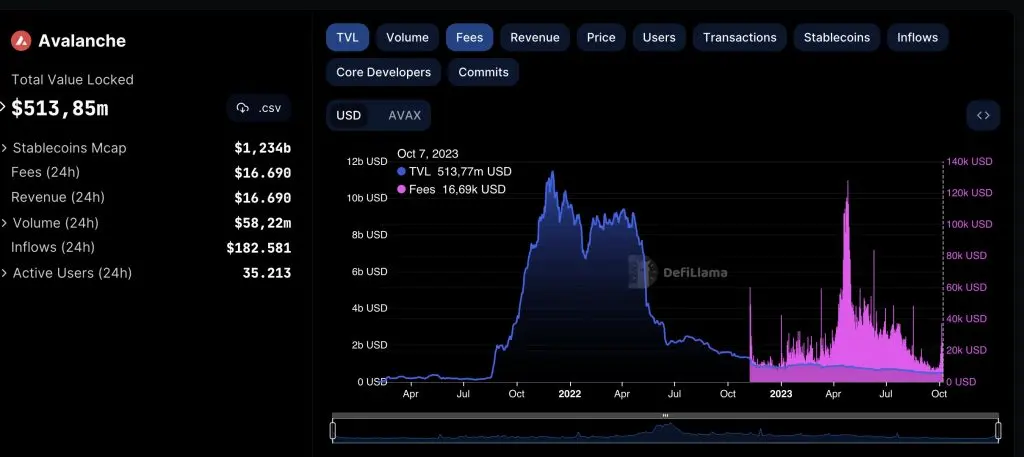This screenshot has width=1024, height=457.
Task: Toggle the Fees chart metric
Action: [x=469, y=37]
